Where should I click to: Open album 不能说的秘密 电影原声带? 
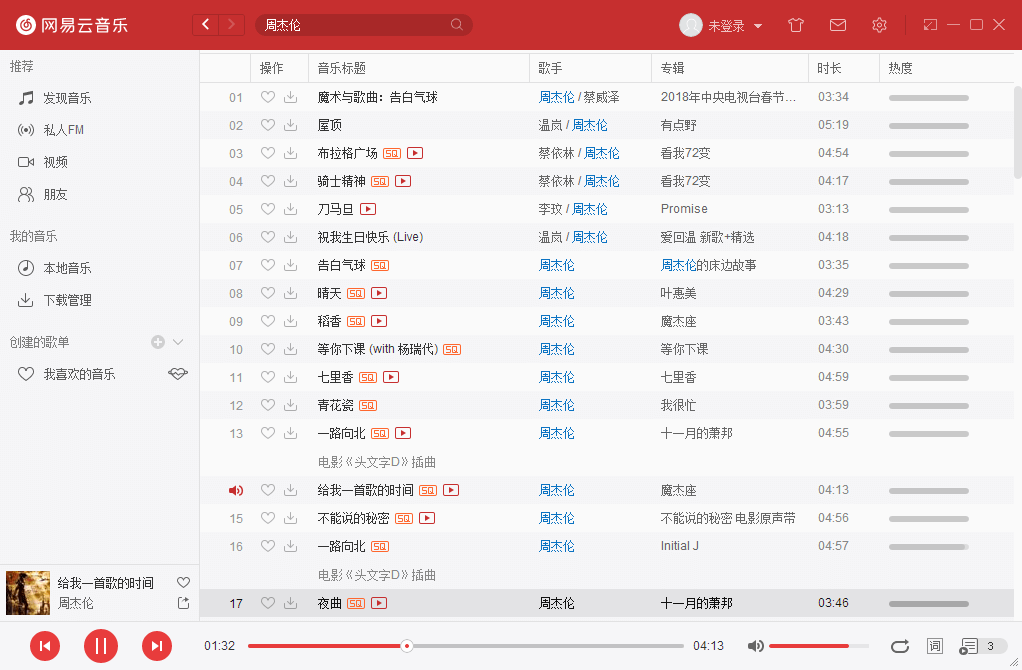tap(728, 518)
